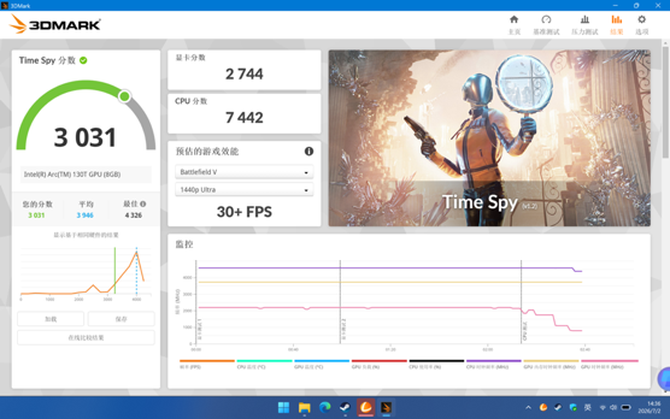Image resolution: width=670 pixels, height=419 pixels.
Task: Open the Battlefield V game dropdown
Action: (244, 172)
